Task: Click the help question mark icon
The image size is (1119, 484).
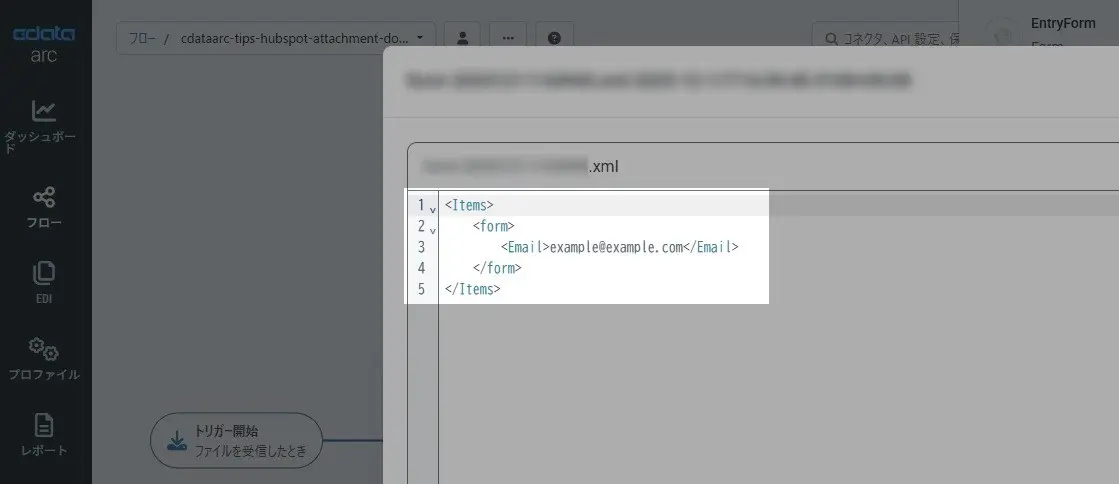Action: click(555, 38)
